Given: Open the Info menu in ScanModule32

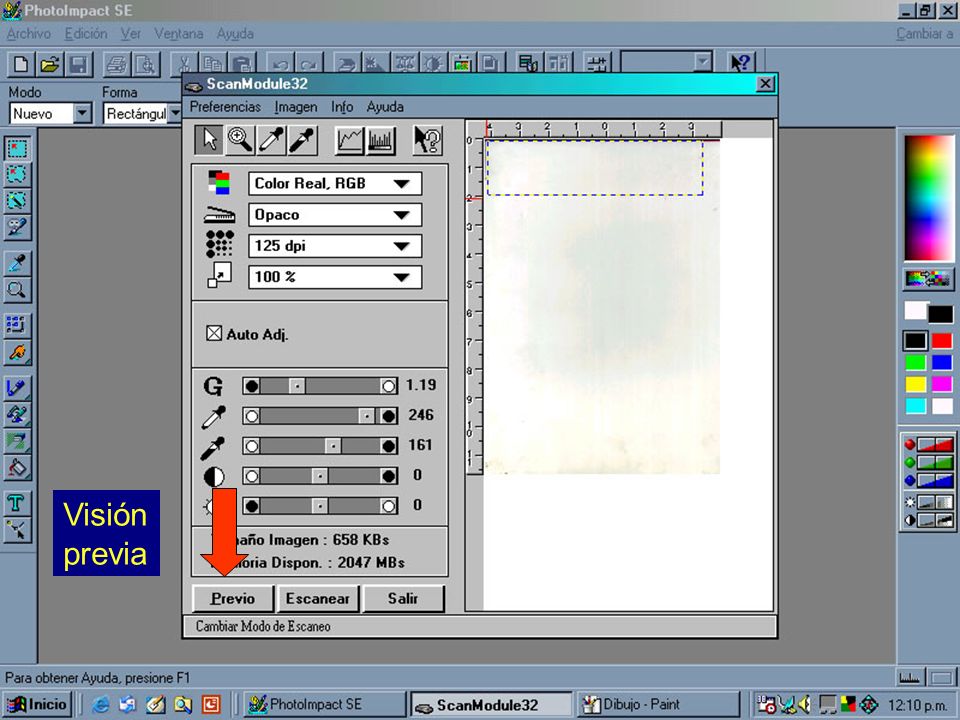Looking at the screenshot, I should click(342, 107).
